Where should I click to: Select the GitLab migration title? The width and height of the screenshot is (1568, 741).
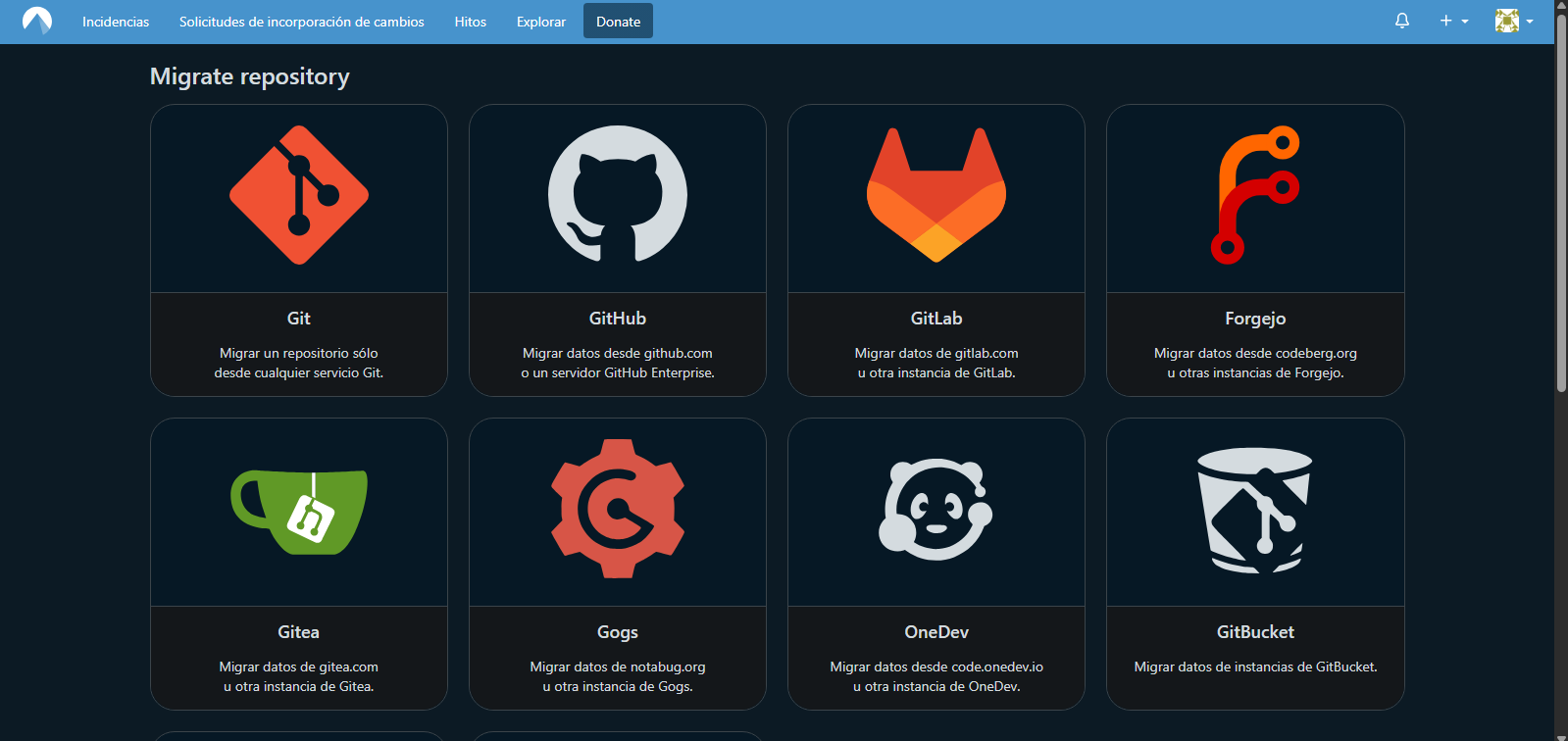click(936, 319)
